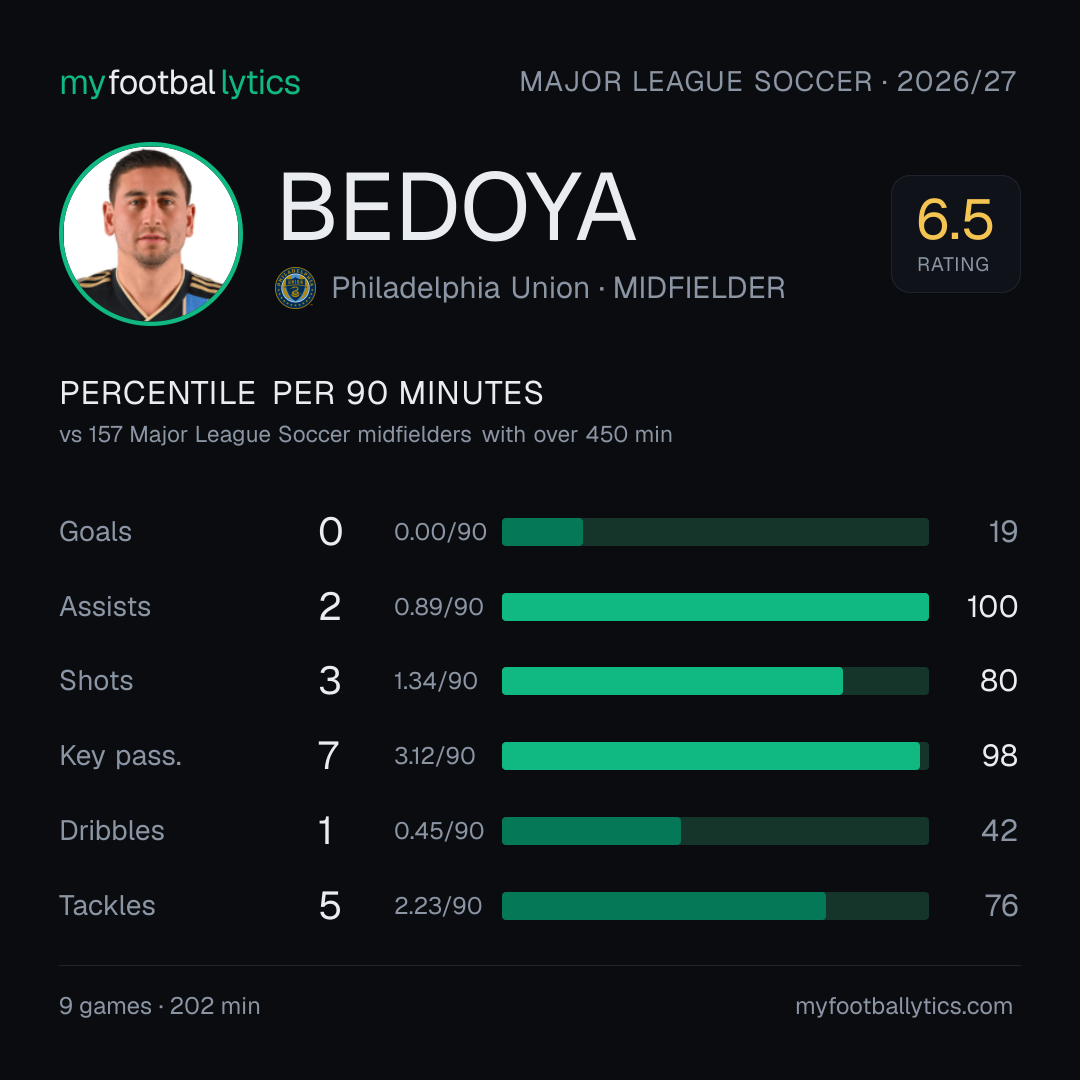Click the myfootballytics logo
The height and width of the screenshot is (1080, 1080).
(x=180, y=83)
